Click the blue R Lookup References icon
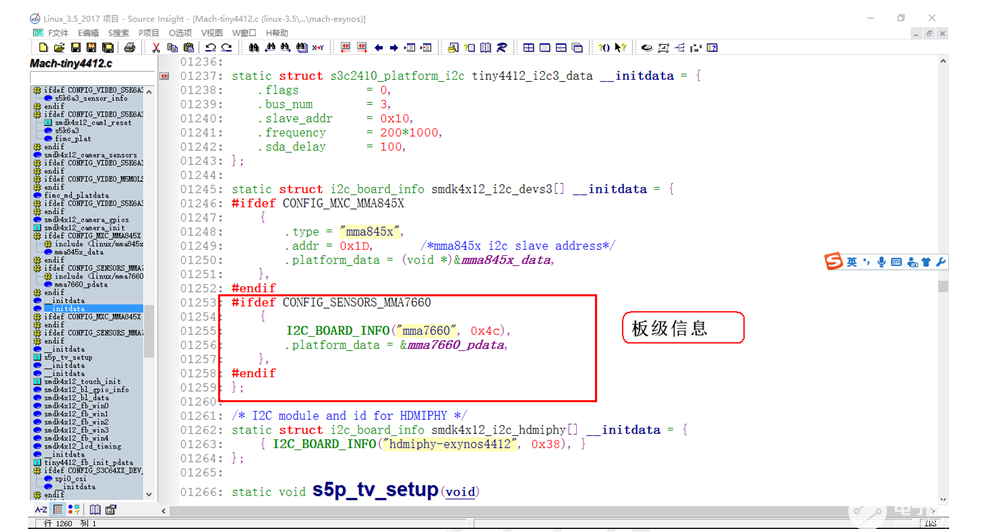988x532 pixels. [x=502, y=47]
